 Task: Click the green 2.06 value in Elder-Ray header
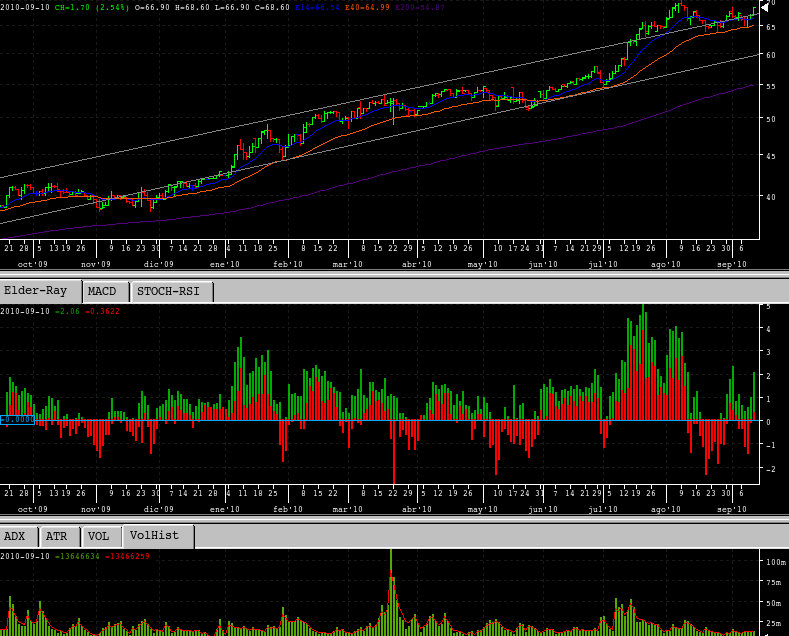tap(67, 311)
